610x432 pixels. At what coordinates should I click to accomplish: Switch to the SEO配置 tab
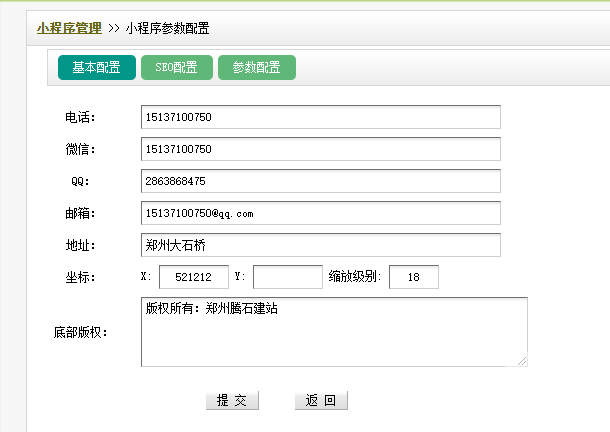coord(176,68)
